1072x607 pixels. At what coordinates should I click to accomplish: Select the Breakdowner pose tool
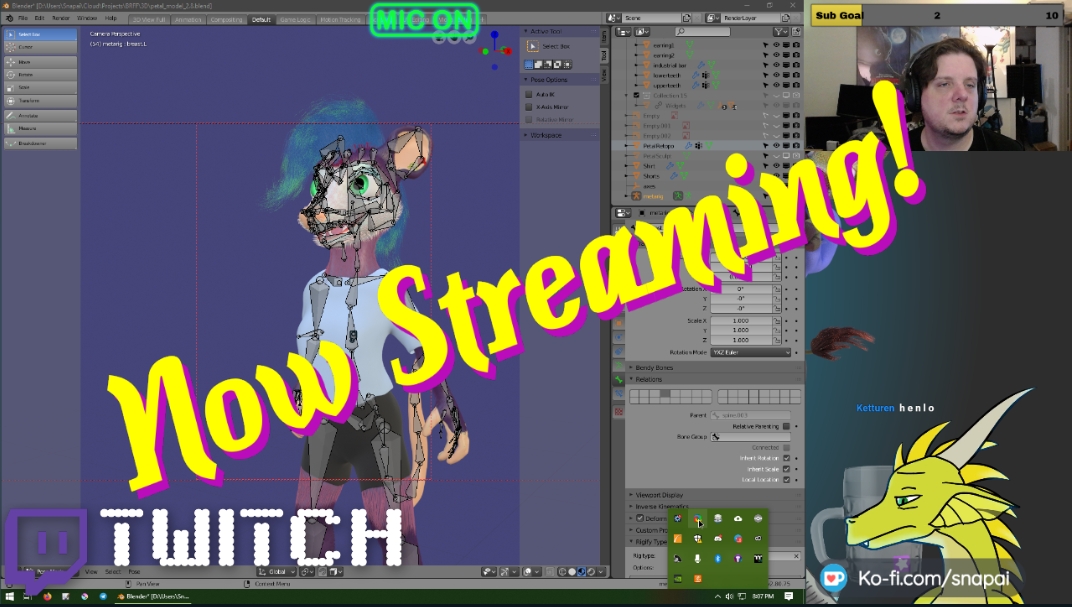click(40, 144)
